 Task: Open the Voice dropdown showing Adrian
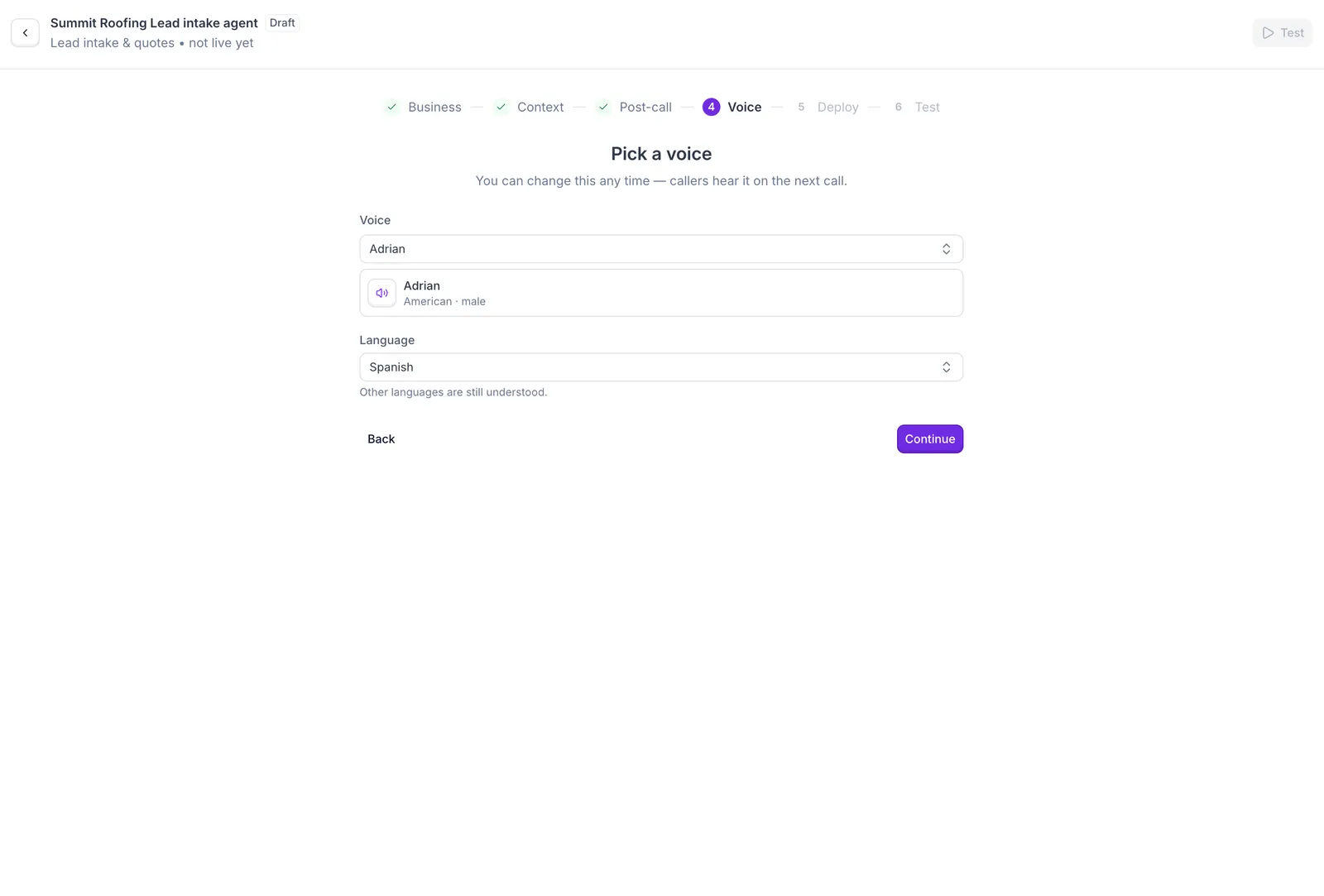661,249
